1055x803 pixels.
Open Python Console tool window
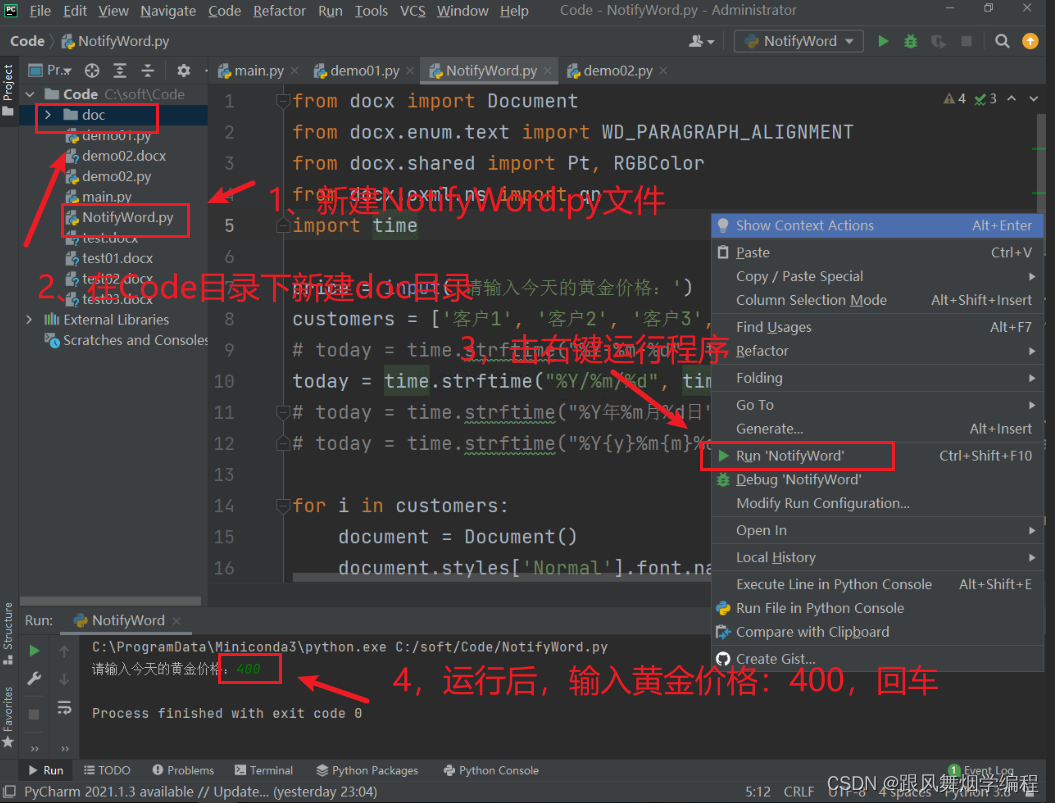[491, 770]
